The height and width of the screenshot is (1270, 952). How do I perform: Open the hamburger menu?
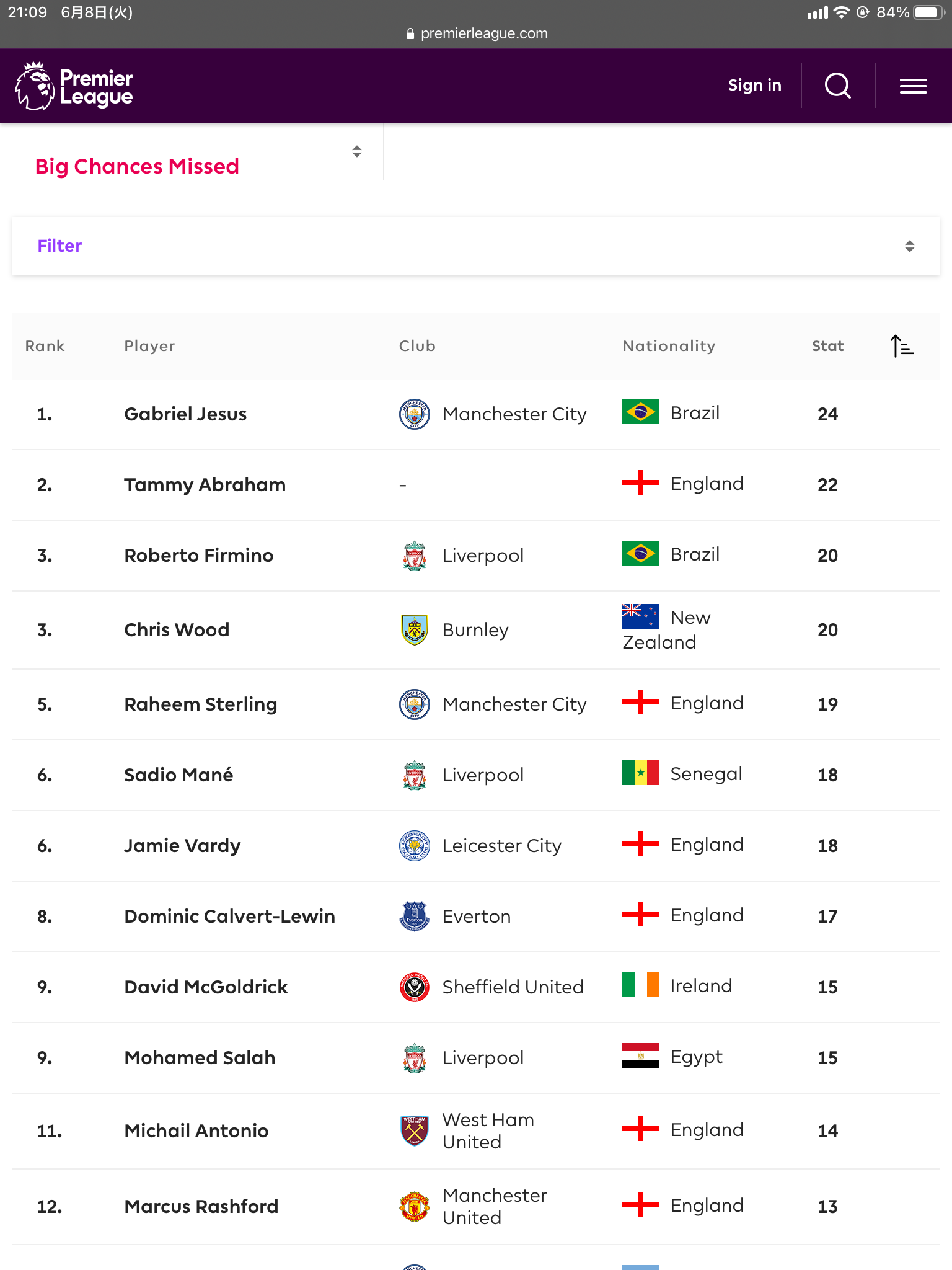(913, 86)
